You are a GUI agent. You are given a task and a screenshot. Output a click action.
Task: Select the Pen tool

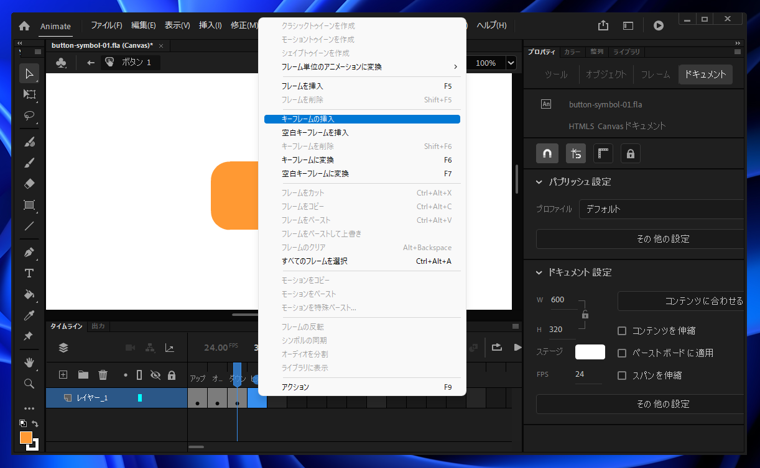(x=29, y=252)
